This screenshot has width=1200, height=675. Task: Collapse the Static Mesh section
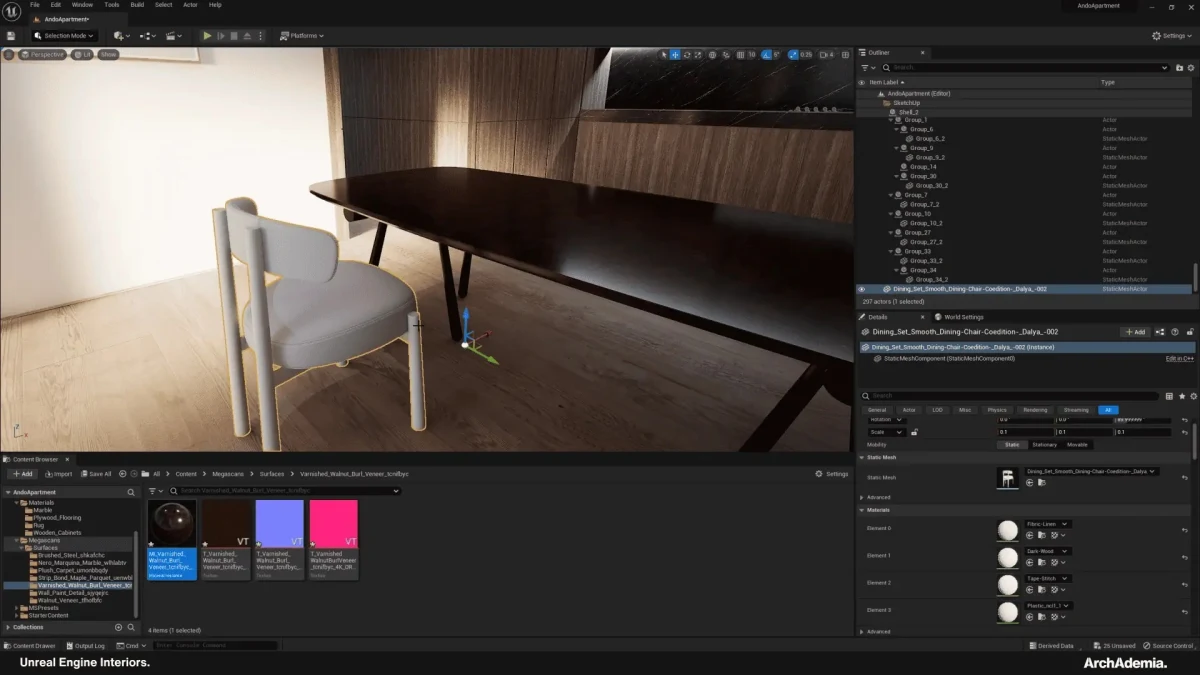point(862,457)
